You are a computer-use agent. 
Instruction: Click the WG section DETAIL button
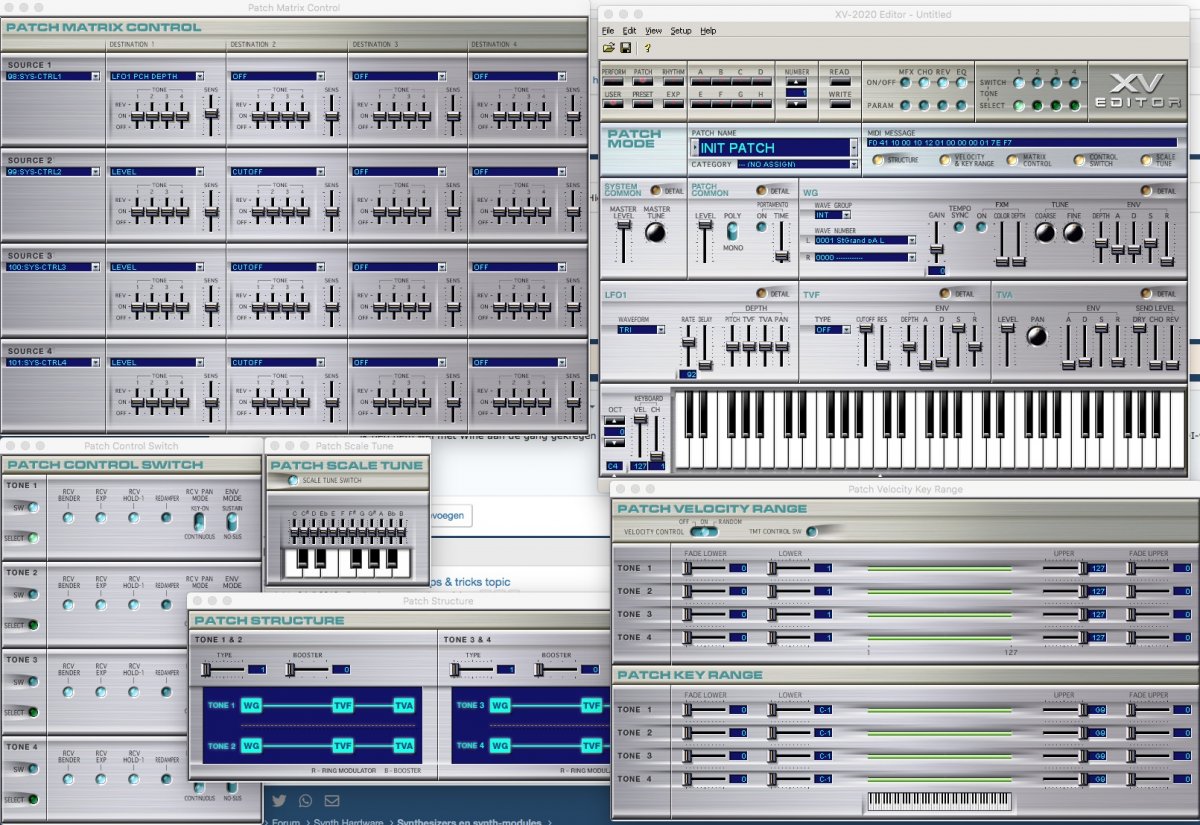click(1146, 190)
